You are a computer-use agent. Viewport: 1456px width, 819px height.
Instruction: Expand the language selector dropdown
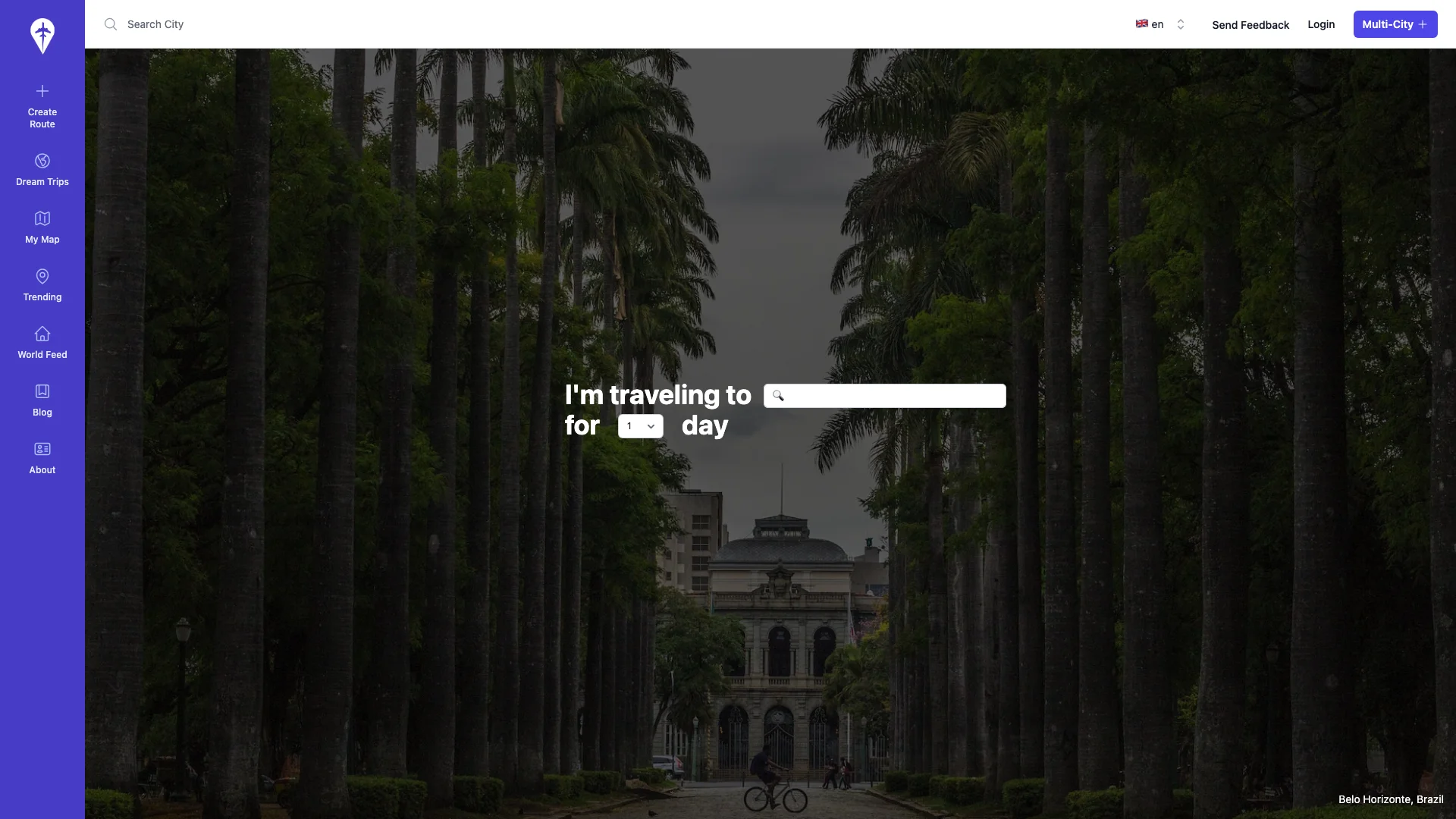click(x=1159, y=24)
